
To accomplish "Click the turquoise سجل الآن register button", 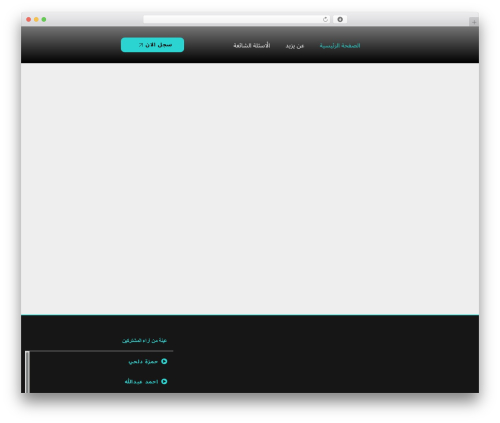I will coord(152,45).
